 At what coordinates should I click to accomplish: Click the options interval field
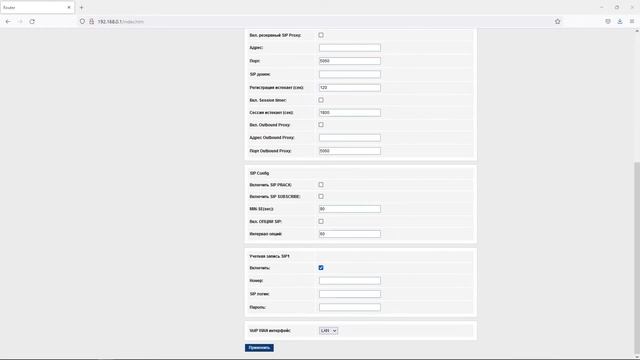(x=350, y=234)
